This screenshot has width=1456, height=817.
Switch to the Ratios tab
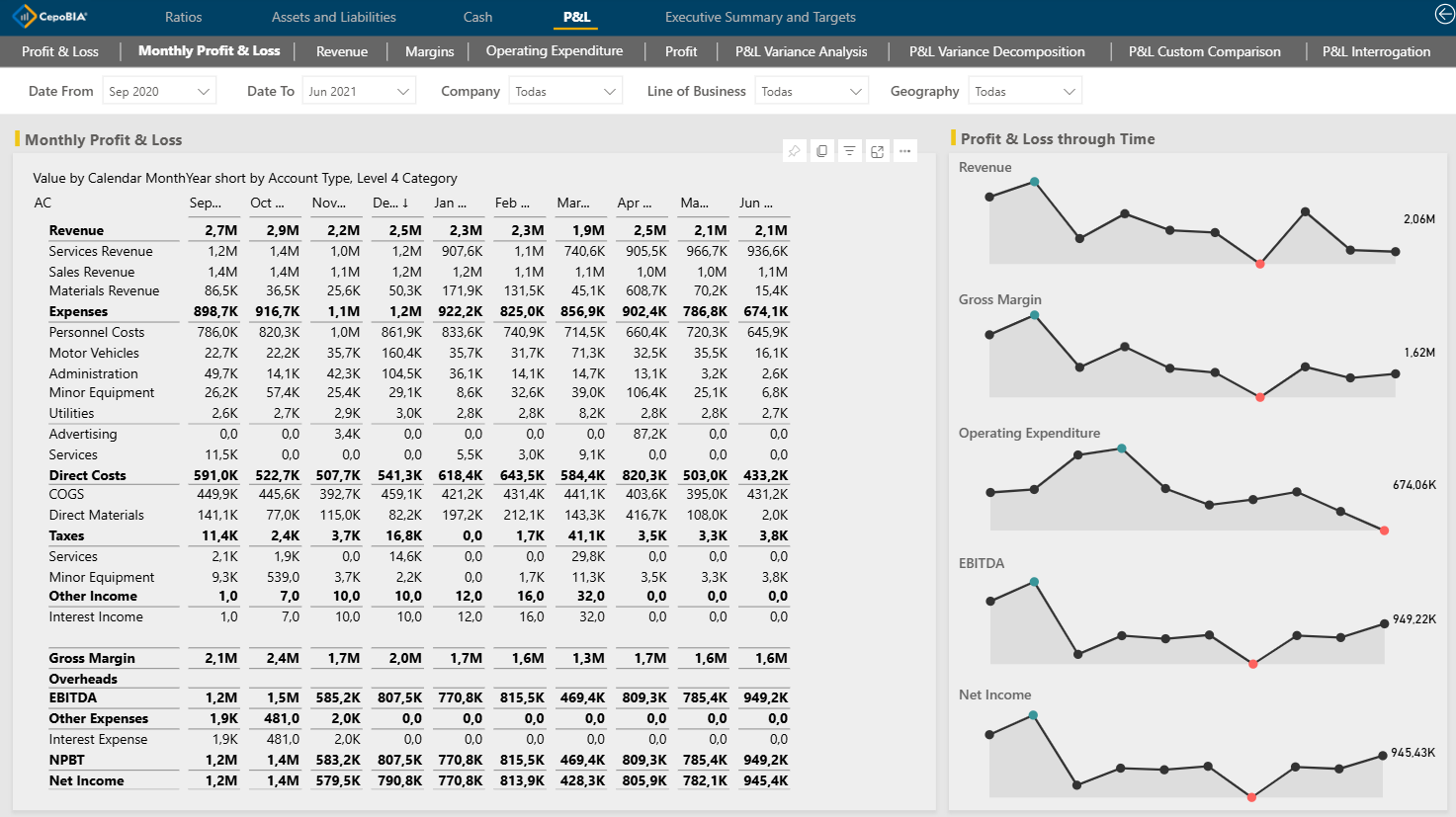[183, 17]
